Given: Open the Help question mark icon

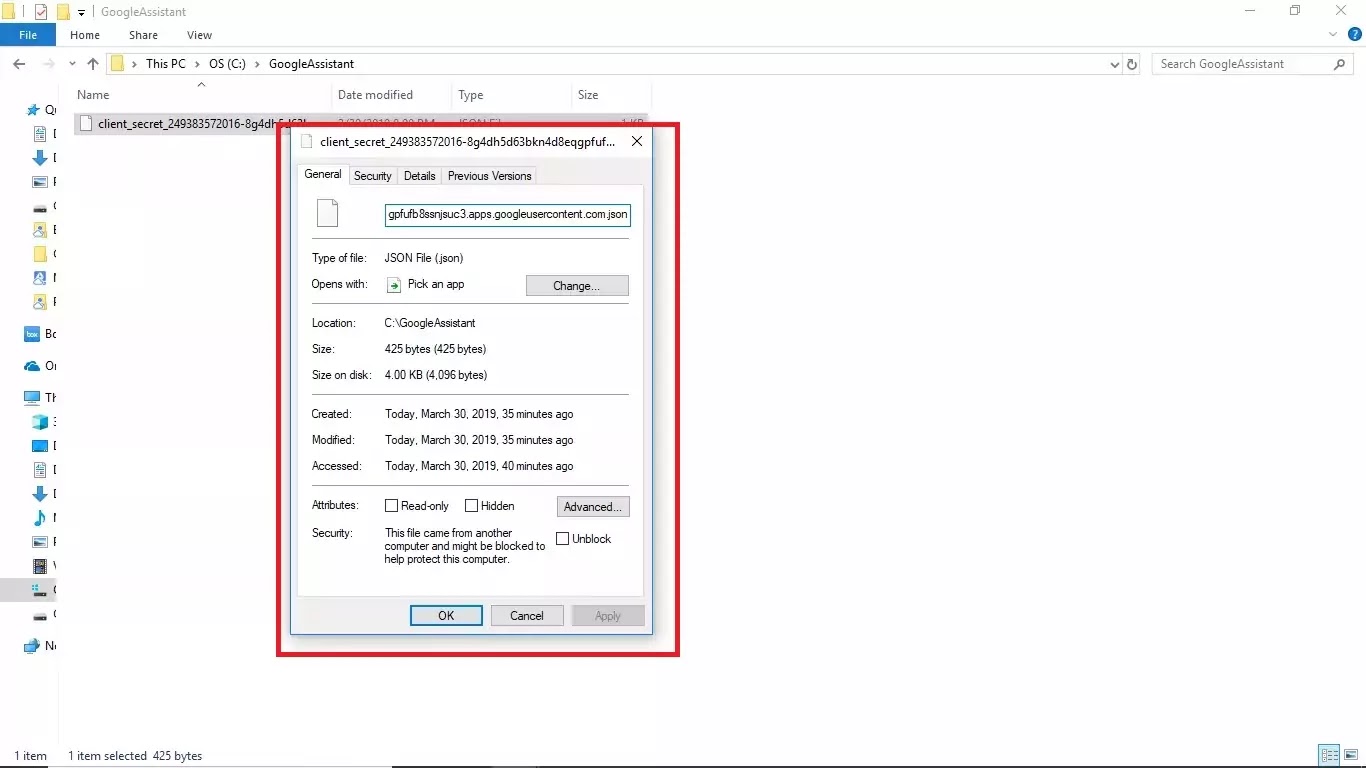Looking at the screenshot, I should [x=1355, y=34].
